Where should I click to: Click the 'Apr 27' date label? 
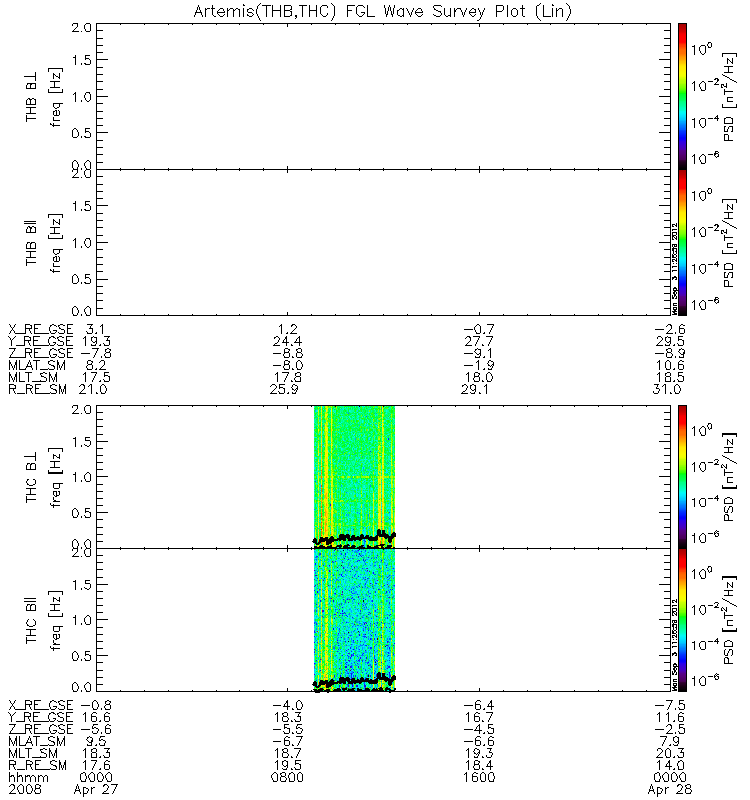(x=96, y=789)
